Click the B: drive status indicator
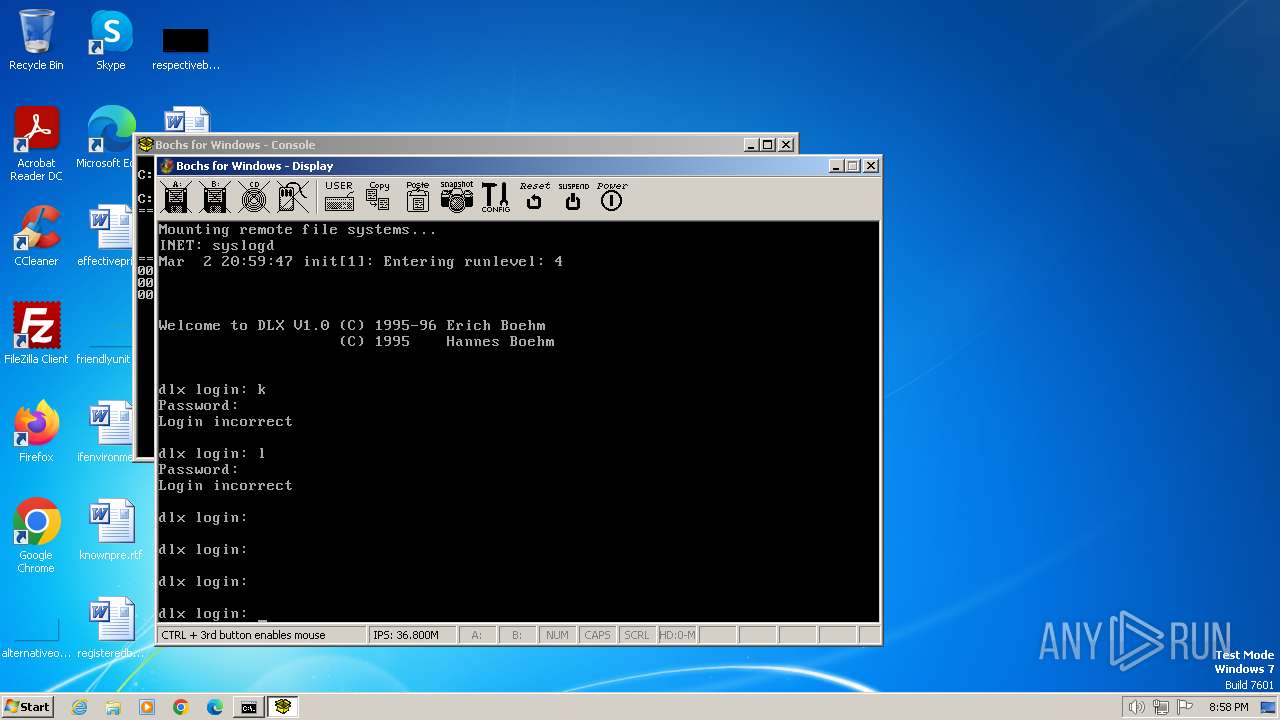This screenshot has width=1280, height=720. pyautogui.click(x=517, y=635)
